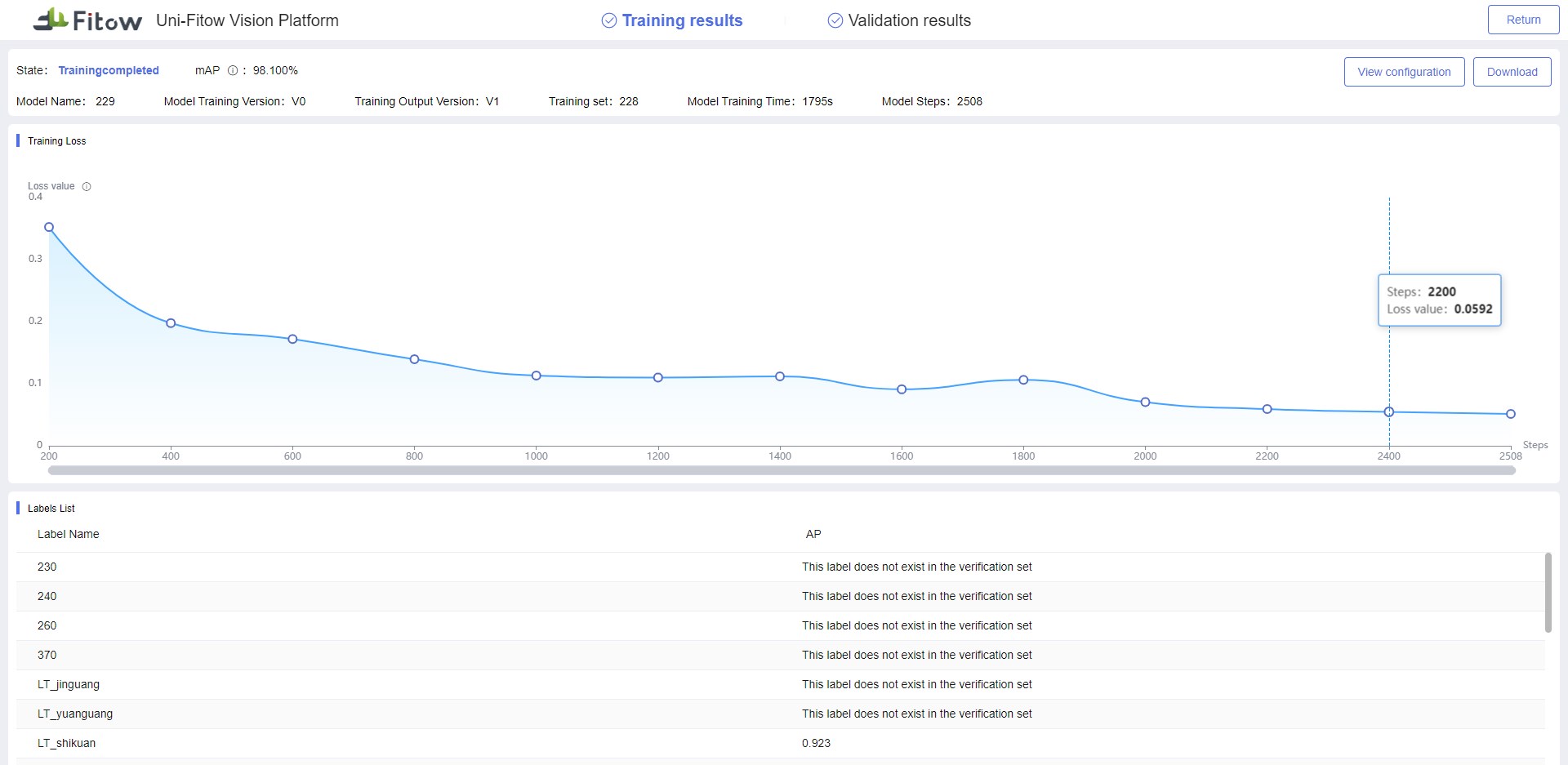Click 'Uni-Fitow Vision Platform' title

click(x=247, y=20)
